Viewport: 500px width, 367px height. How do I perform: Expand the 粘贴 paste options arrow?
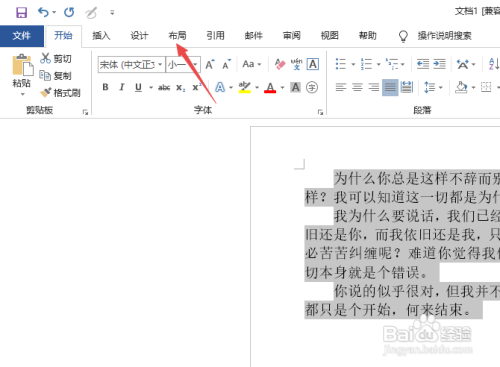click(x=22, y=94)
